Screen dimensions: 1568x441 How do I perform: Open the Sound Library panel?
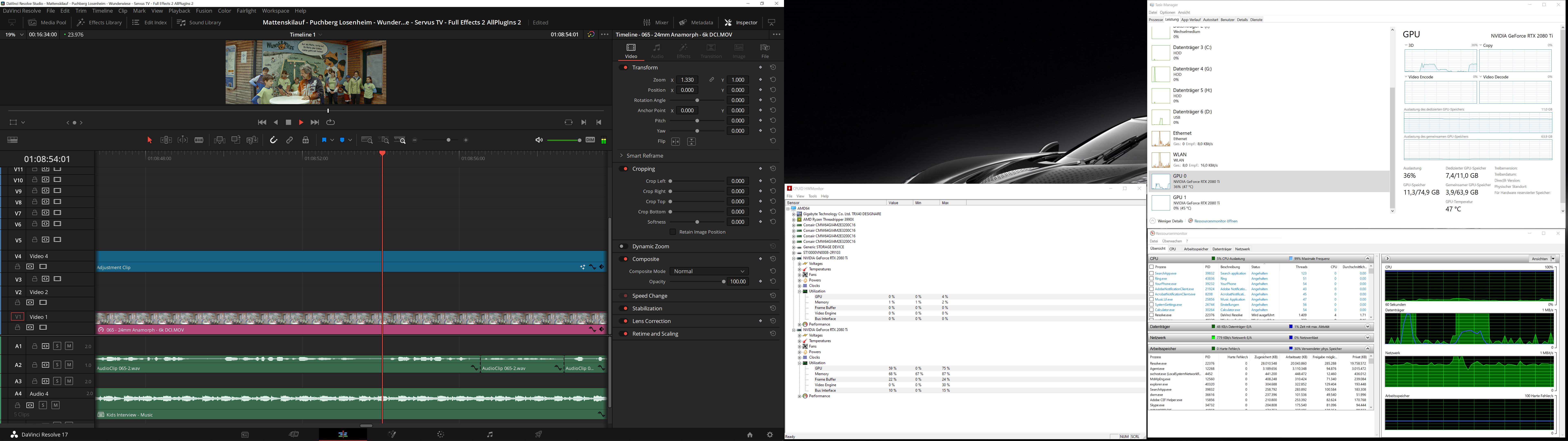pos(199,22)
